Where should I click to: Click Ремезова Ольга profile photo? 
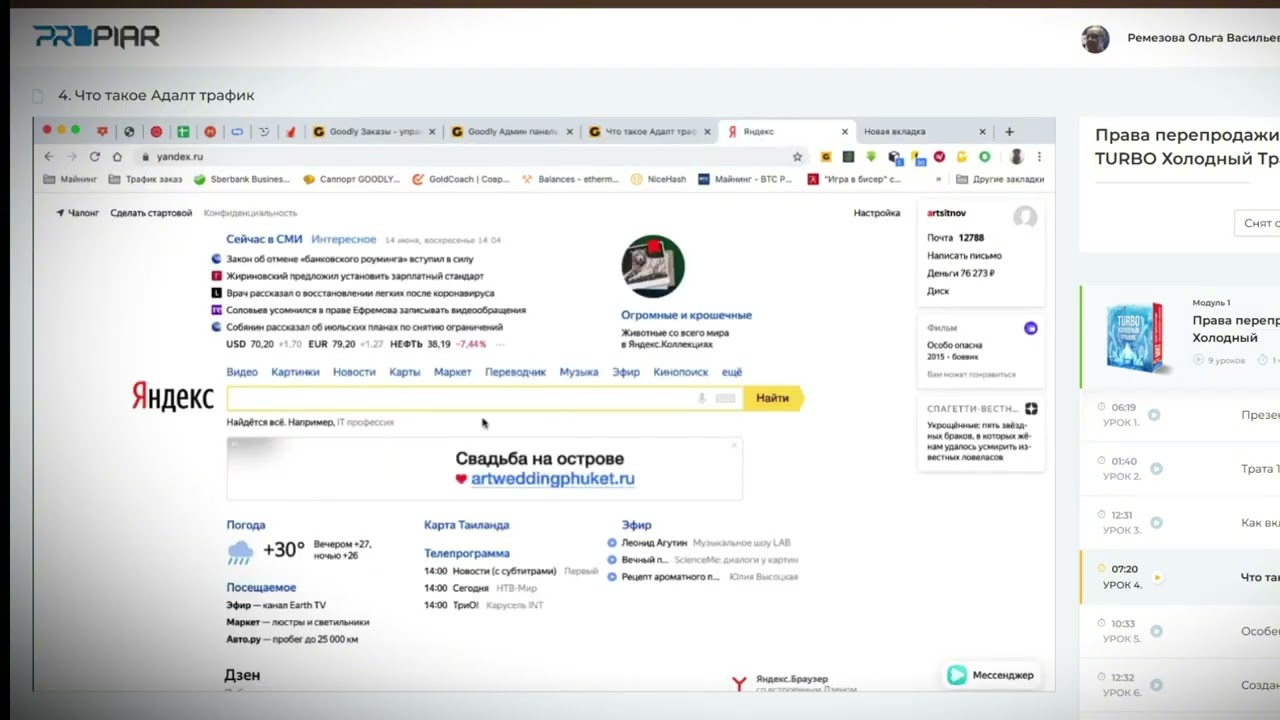point(1095,39)
